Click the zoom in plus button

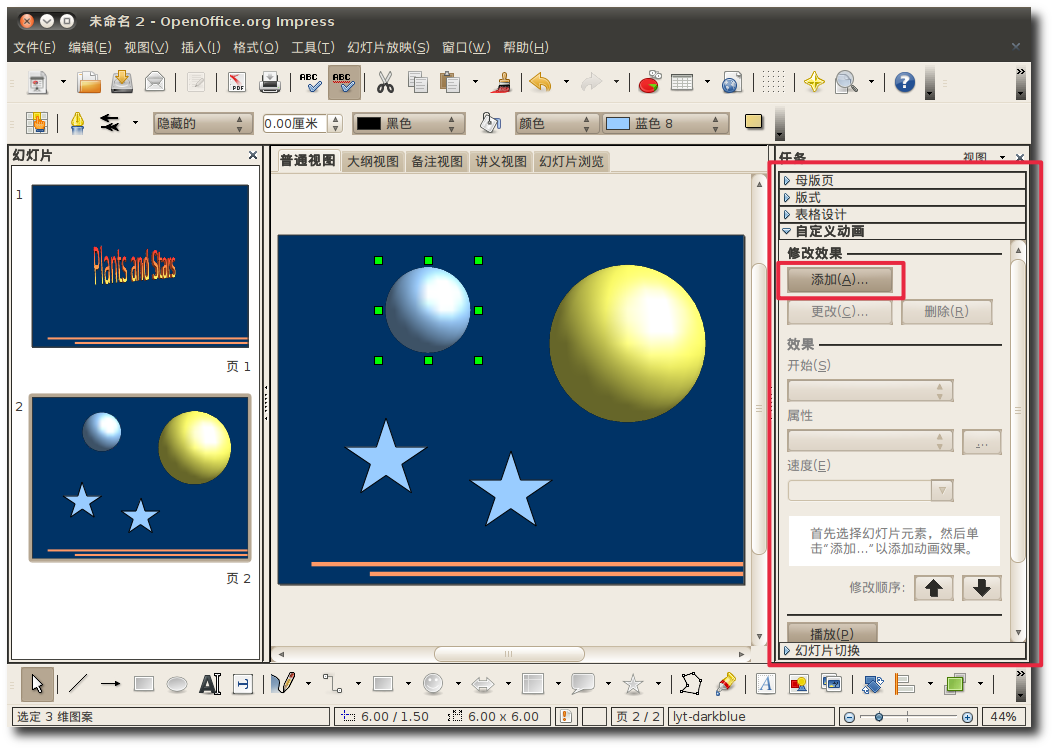point(967,717)
